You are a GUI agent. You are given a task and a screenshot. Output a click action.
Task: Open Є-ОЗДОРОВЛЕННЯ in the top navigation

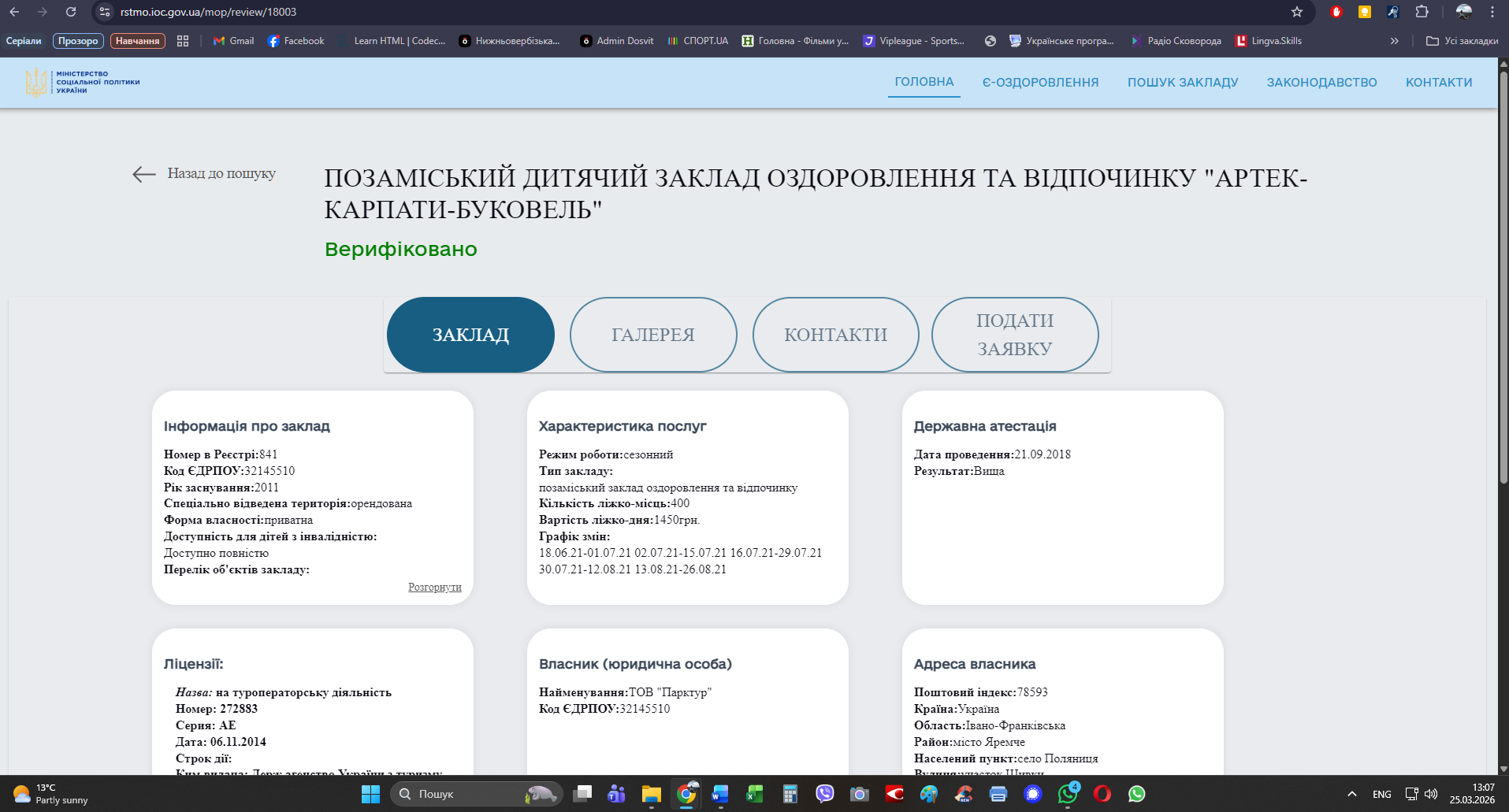1040,83
